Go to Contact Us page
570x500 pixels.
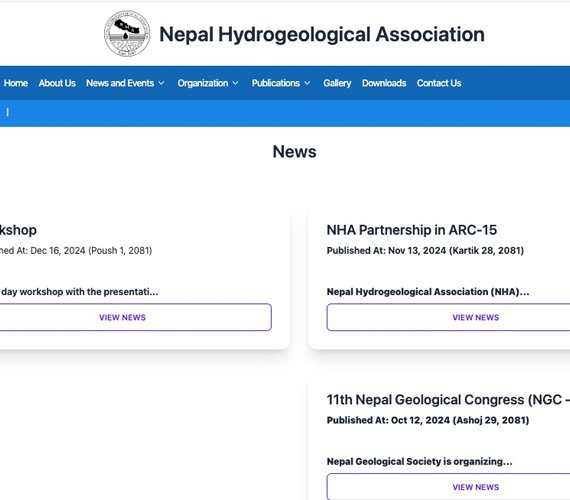point(439,83)
